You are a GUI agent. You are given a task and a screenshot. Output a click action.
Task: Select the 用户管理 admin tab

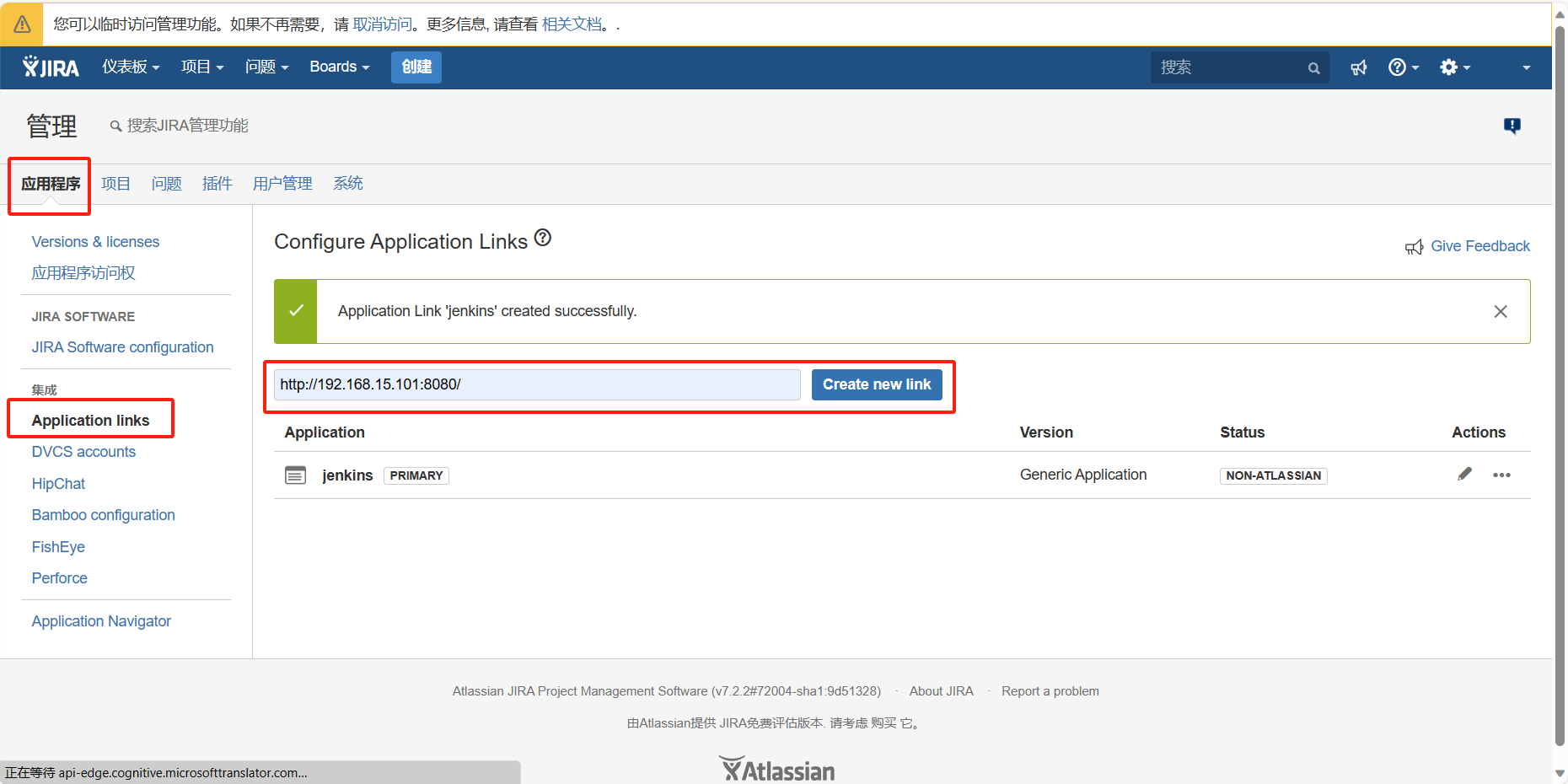pyautogui.click(x=282, y=184)
